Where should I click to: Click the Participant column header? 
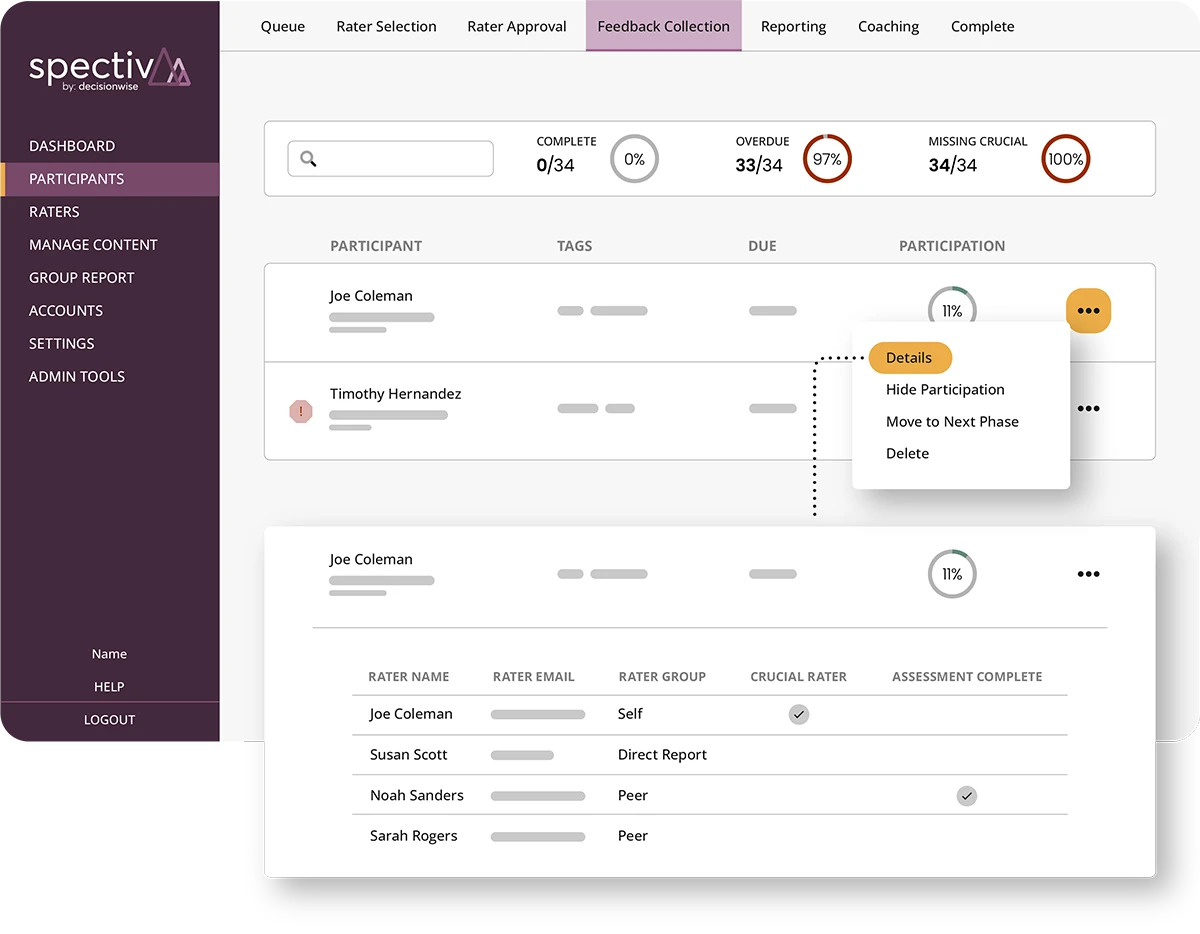[376, 246]
